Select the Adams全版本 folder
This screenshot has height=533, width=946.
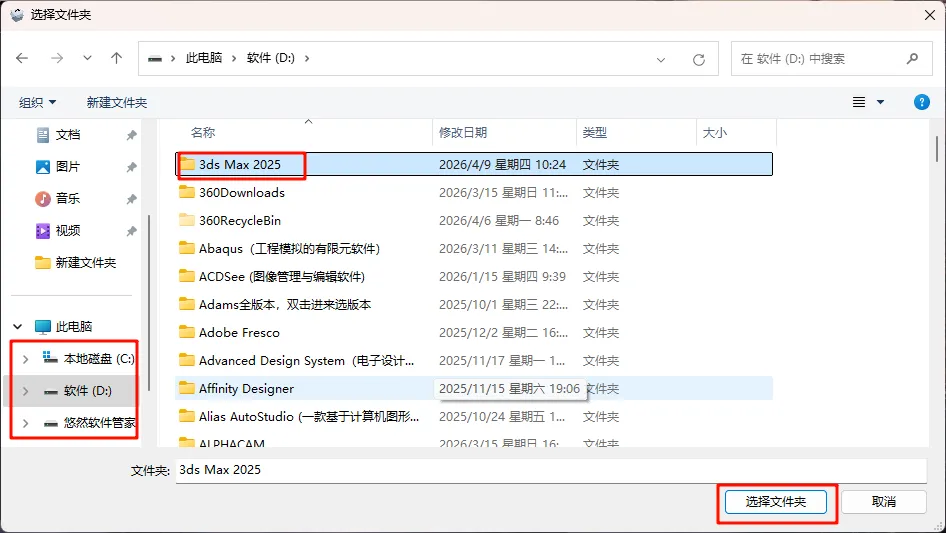(x=474, y=304)
